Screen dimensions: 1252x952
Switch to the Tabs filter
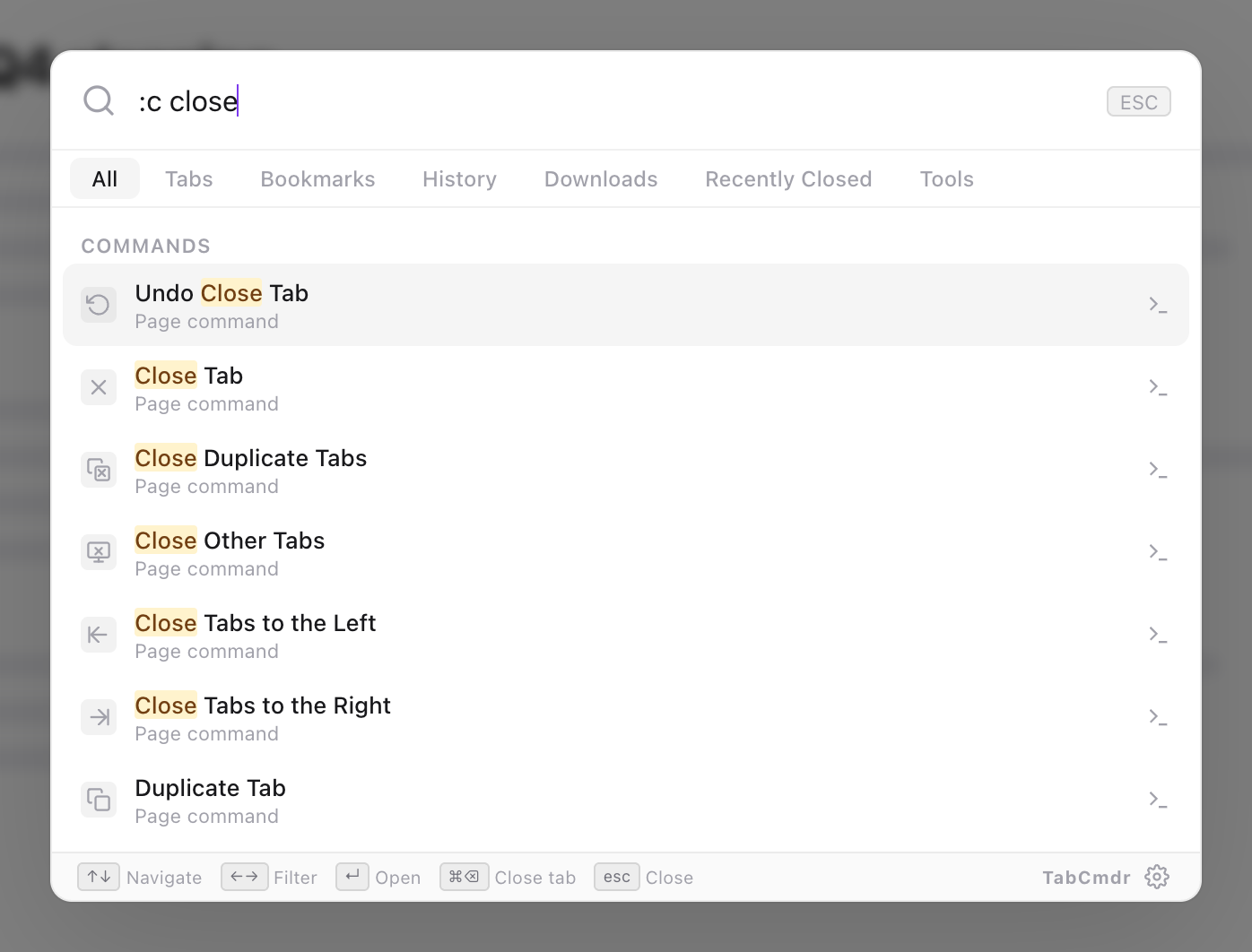point(189,178)
